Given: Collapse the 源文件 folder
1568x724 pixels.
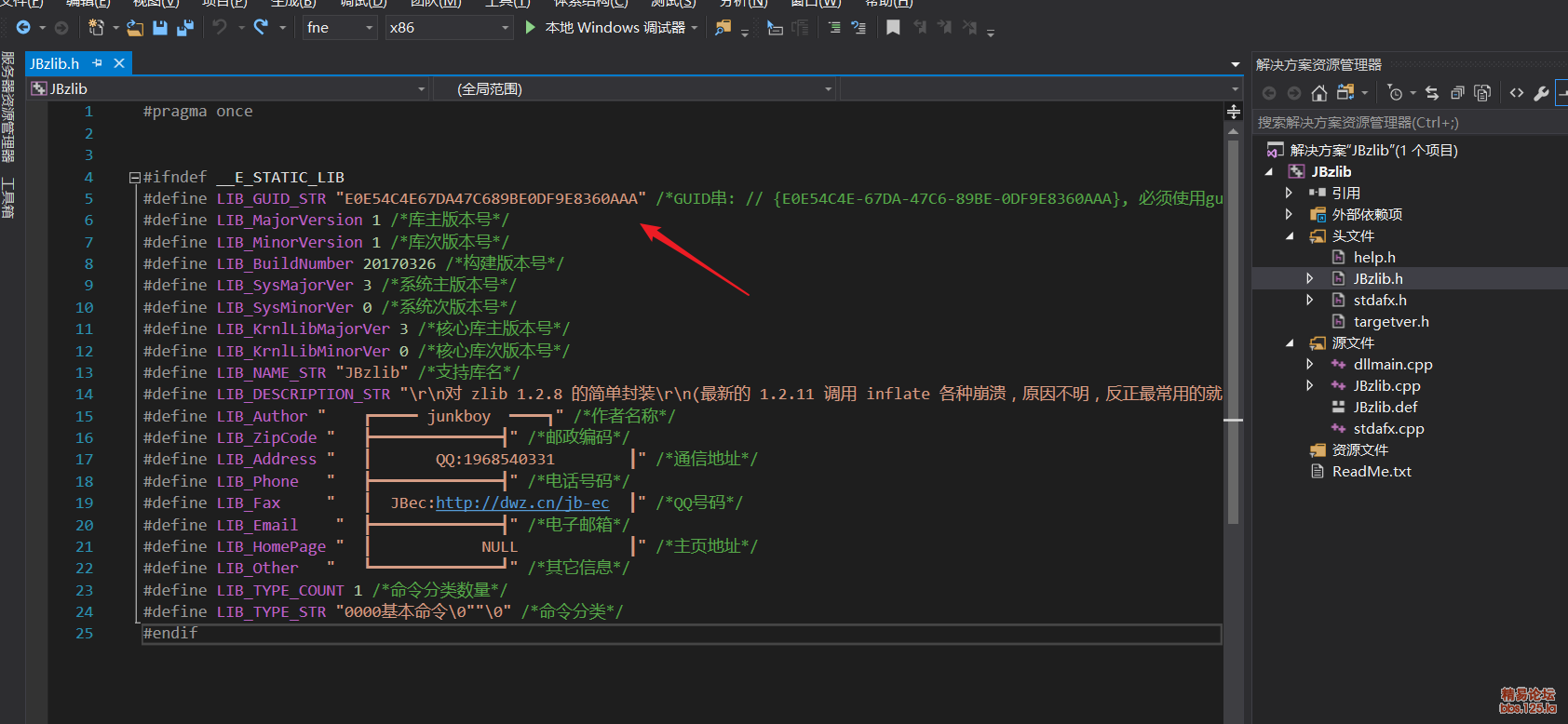Looking at the screenshot, I should (1290, 343).
